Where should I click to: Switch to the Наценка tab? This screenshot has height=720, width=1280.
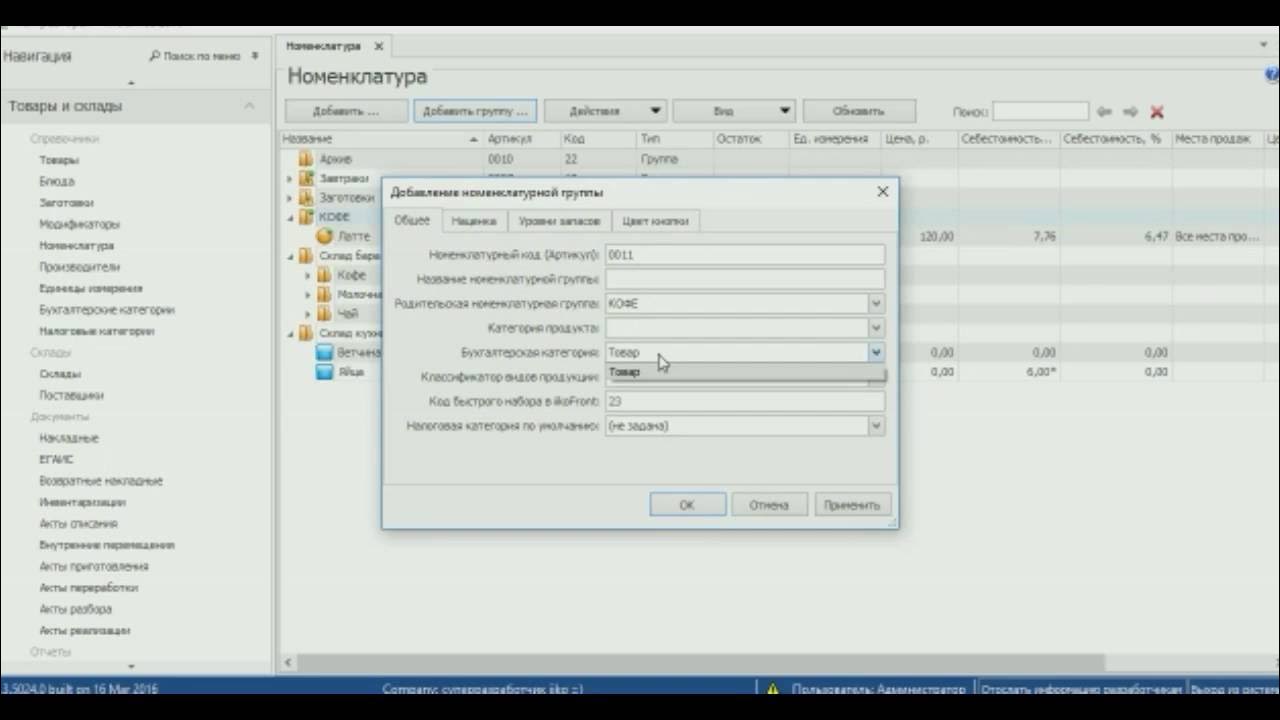pyautogui.click(x=473, y=221)
